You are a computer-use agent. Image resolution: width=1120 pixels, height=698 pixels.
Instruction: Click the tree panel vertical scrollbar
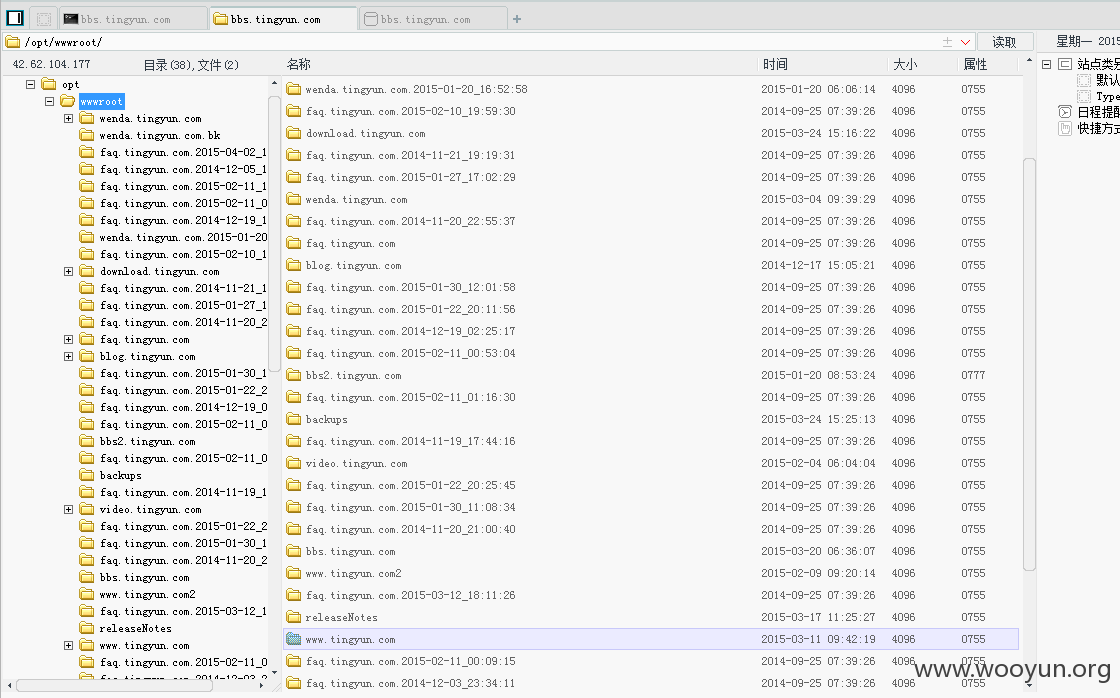[274, 236]
